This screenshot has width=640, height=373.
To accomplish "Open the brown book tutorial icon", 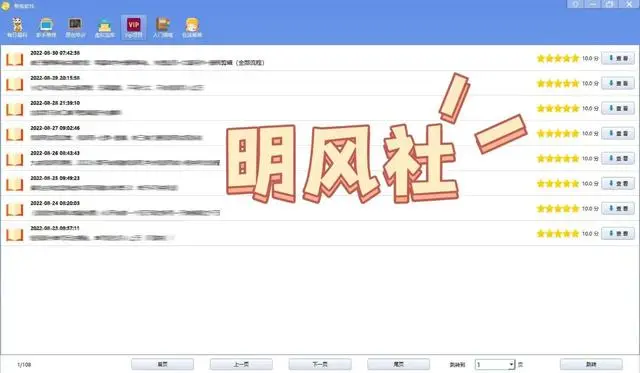I will tap(163, 27).
